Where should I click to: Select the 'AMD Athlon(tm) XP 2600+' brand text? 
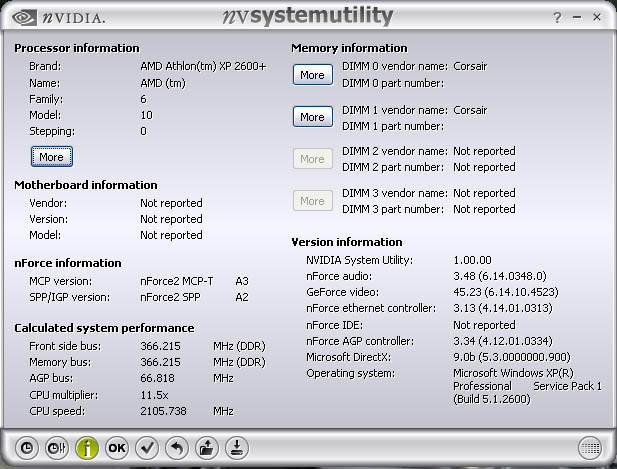click(203, 66)
